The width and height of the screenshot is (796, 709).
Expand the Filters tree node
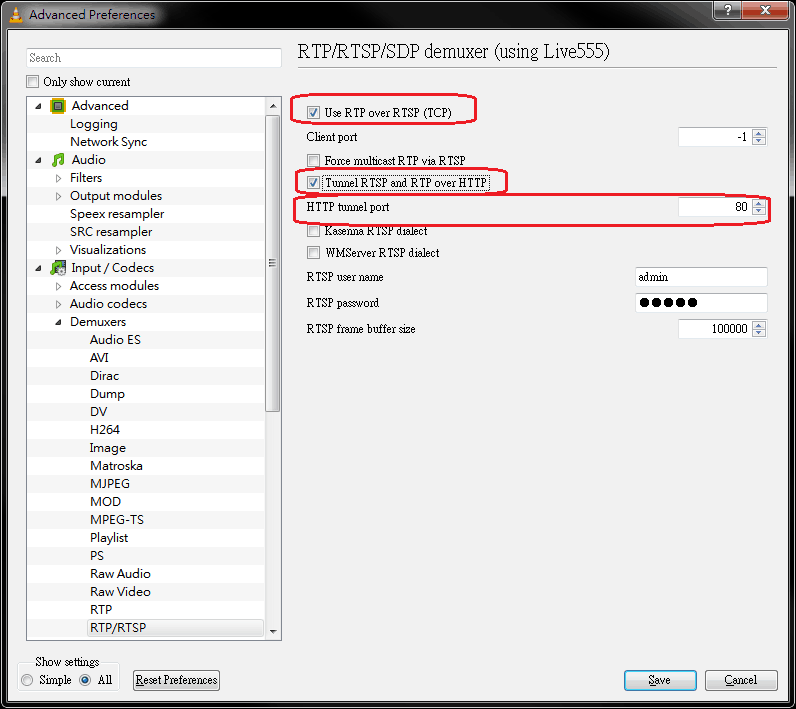pos(58,178)
